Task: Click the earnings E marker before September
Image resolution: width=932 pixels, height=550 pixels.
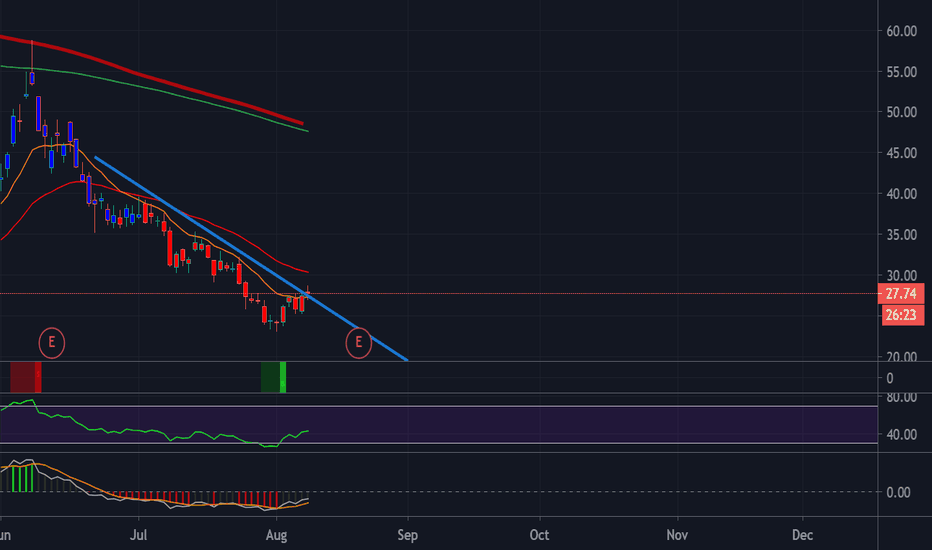Action: coord(358,342)
